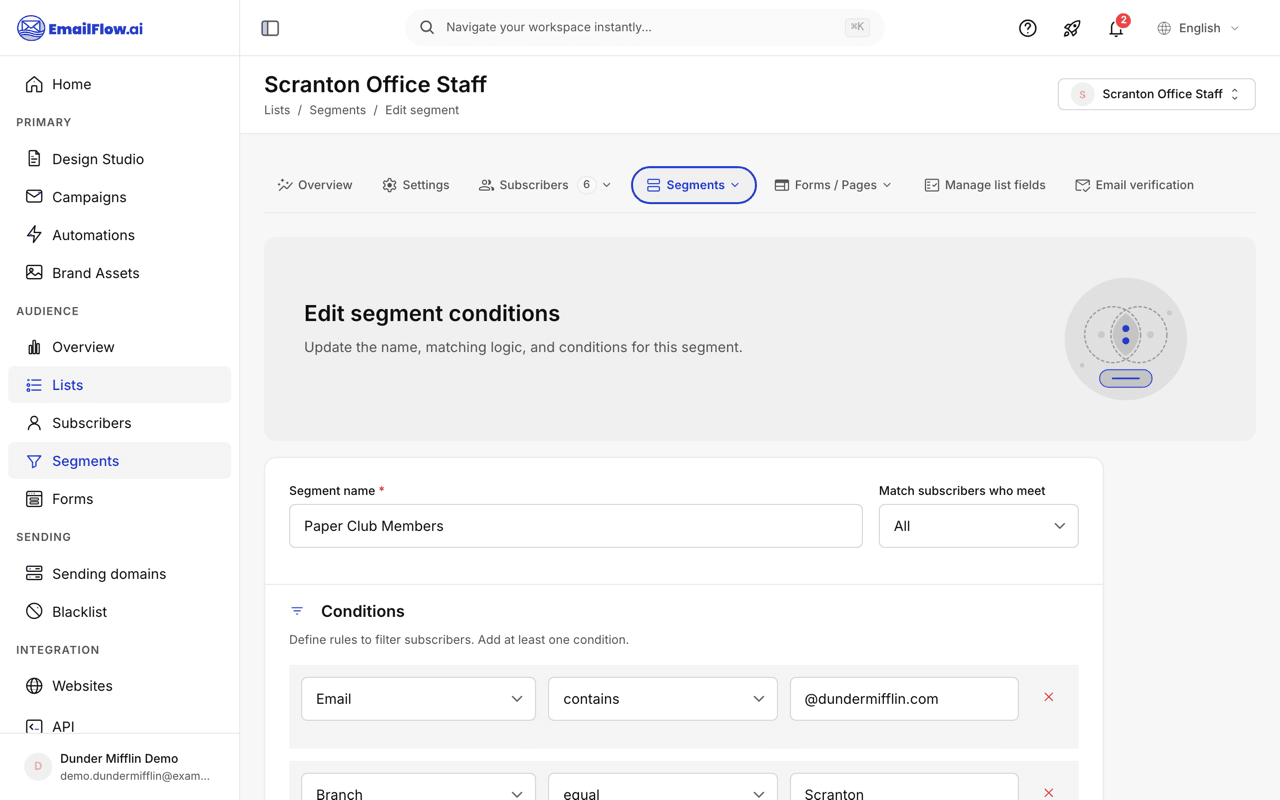Click the subscribers count badge 6

point(587,185)
